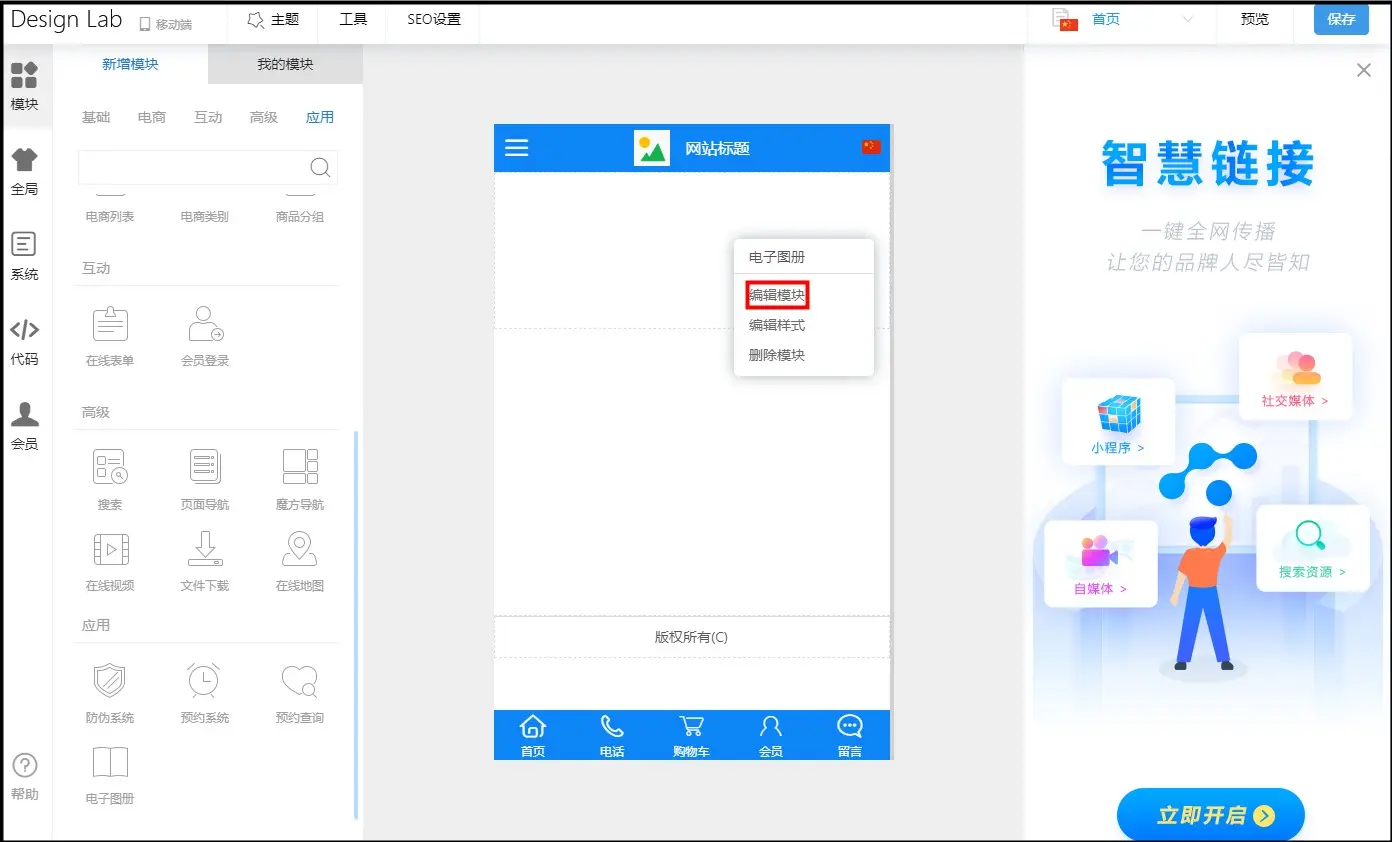The image size is (1392, 842).
Task: Open the 代码 sidebar panel
Action: (x=25, y=340)
